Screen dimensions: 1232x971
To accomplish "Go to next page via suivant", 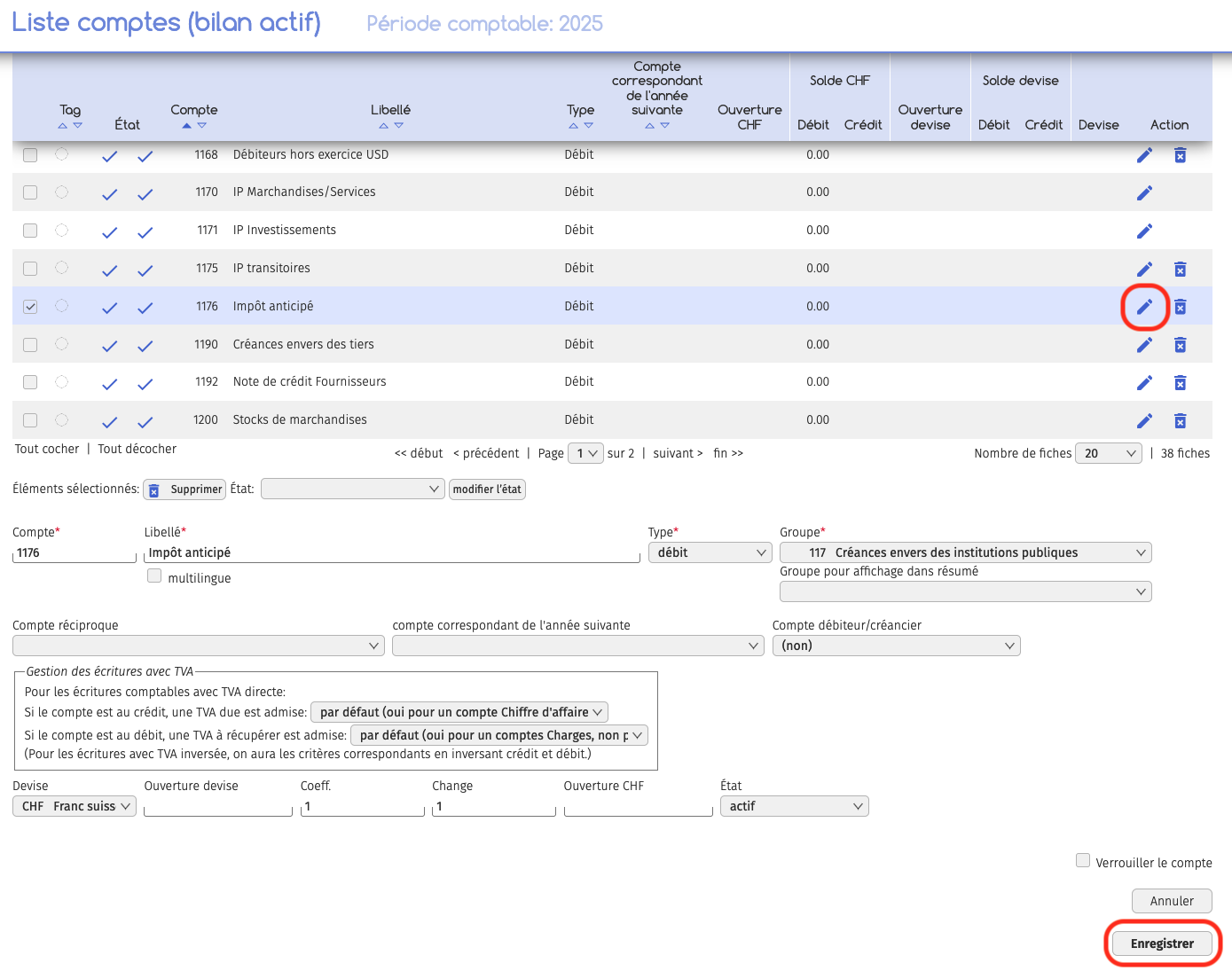I will coord(678,453).
